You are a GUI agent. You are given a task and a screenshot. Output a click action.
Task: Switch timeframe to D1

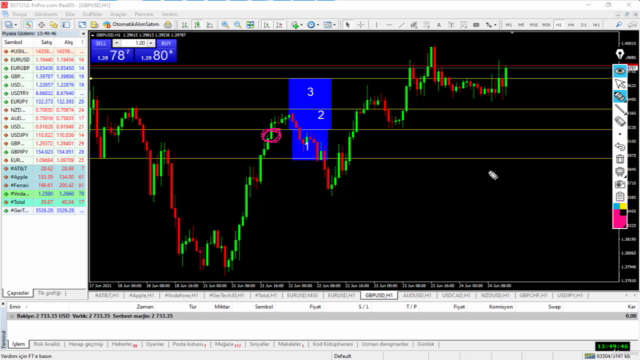pos(584,25)
